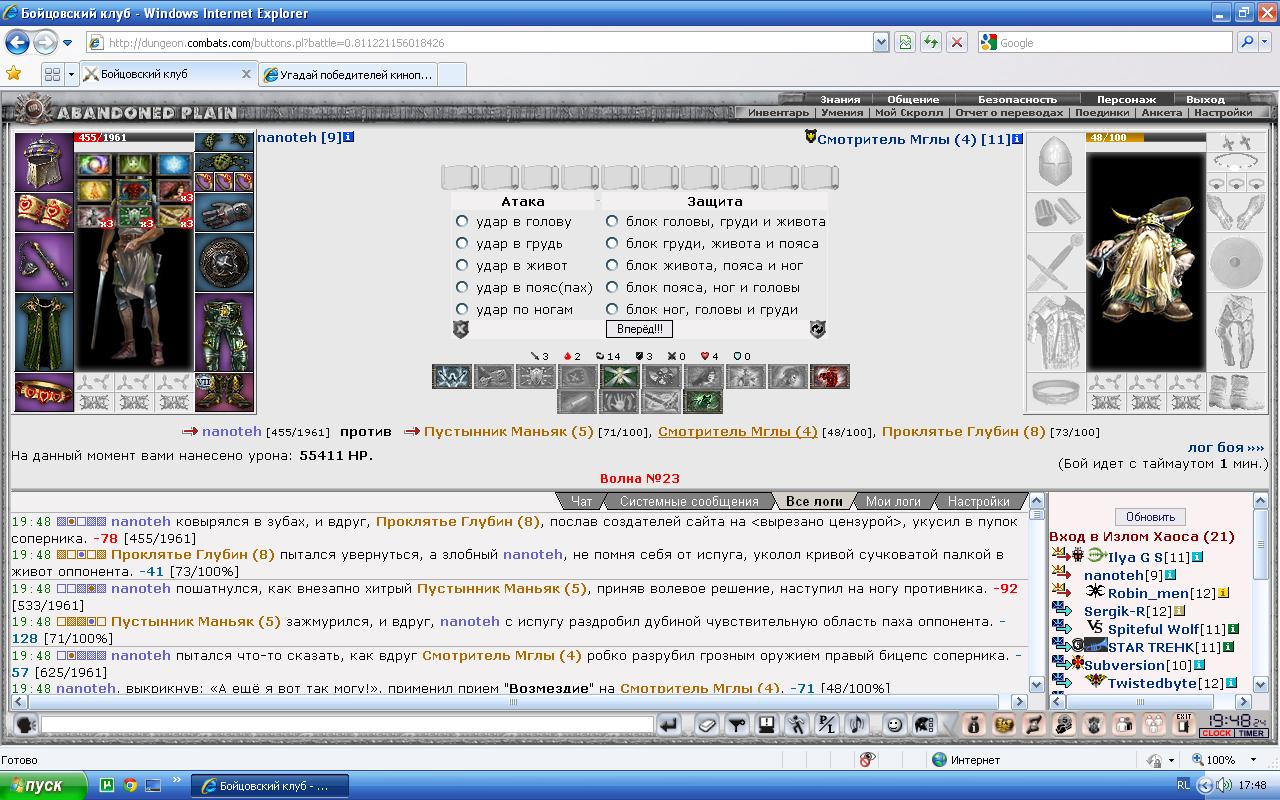Select enemy Проклятье Глубин (8)
Viewport: 1280px width, 800px height.
click(x=963, y=431)
